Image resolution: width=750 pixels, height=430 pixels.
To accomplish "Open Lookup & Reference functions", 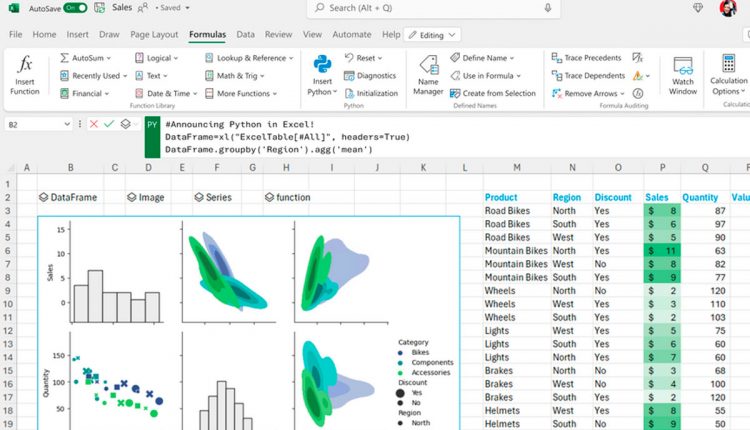I will coord(249,58).
